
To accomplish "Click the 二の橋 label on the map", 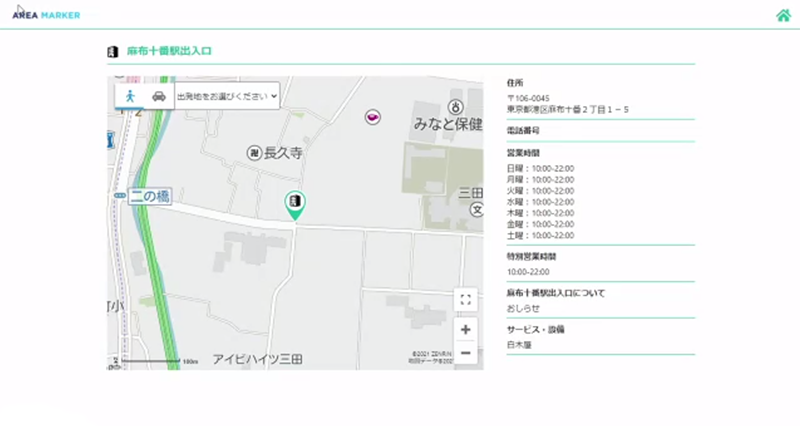I will coord(149,198).
